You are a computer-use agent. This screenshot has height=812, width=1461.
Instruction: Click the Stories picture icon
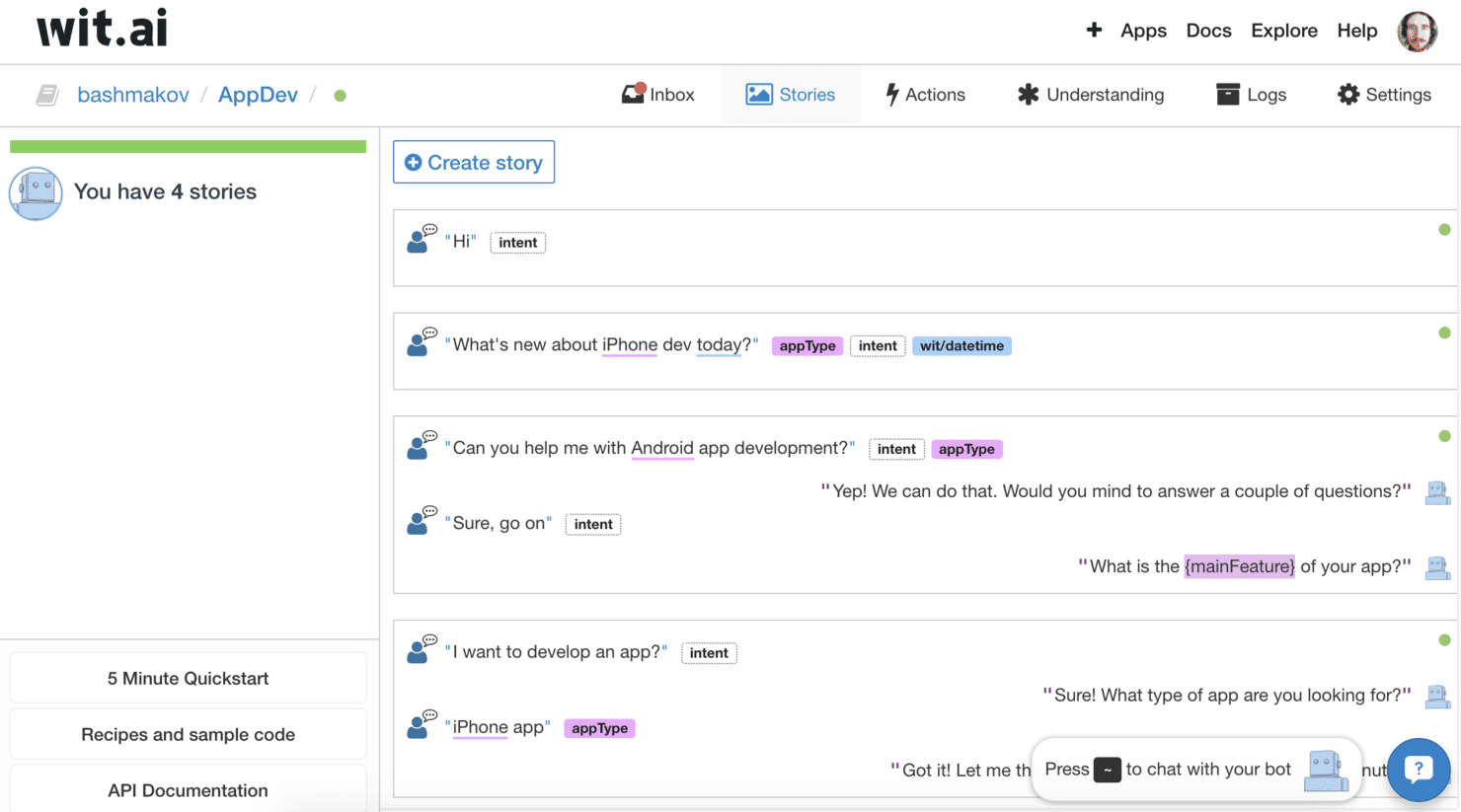[758, 94]
